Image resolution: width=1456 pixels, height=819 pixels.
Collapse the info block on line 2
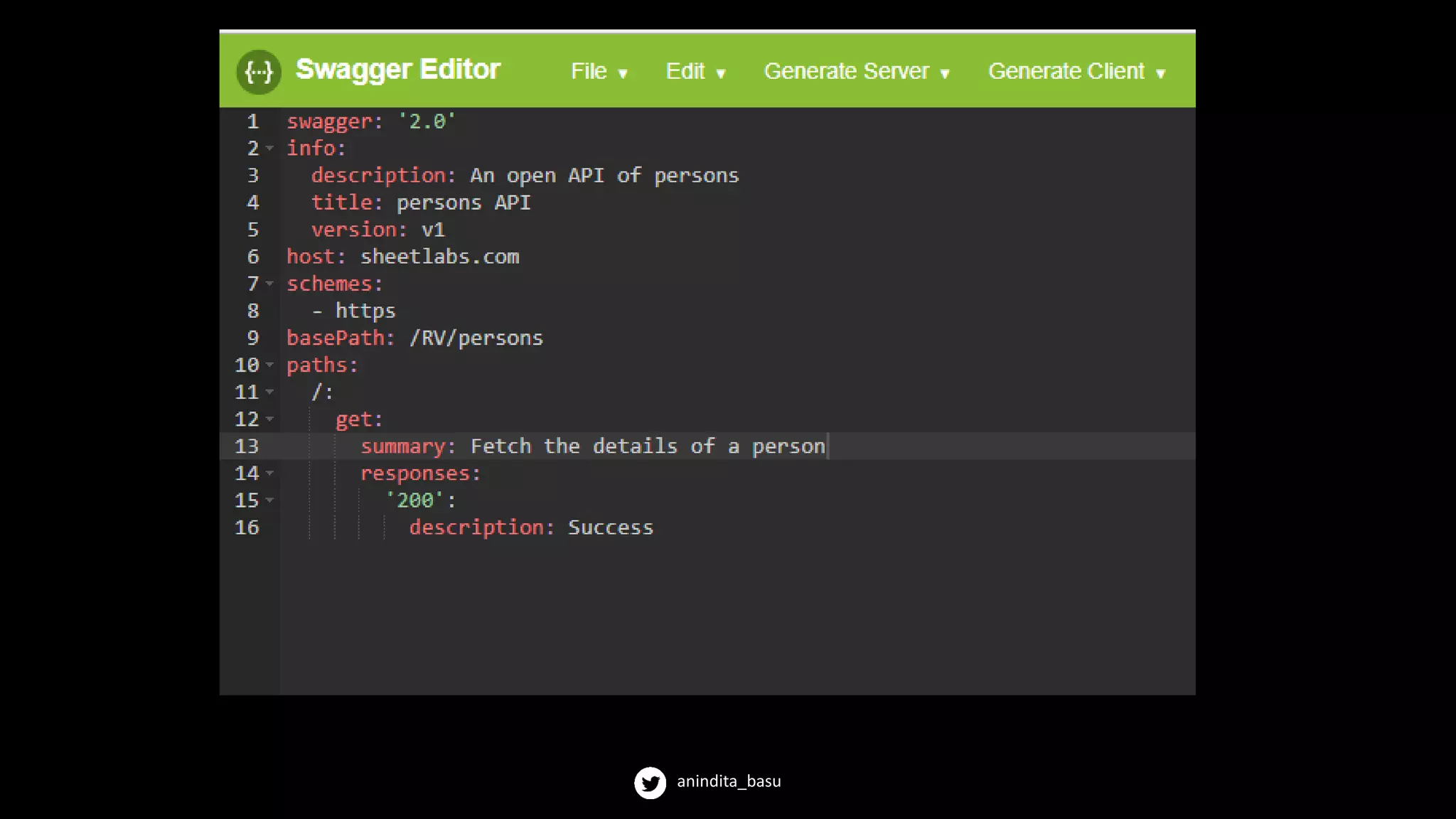point(270,149)
